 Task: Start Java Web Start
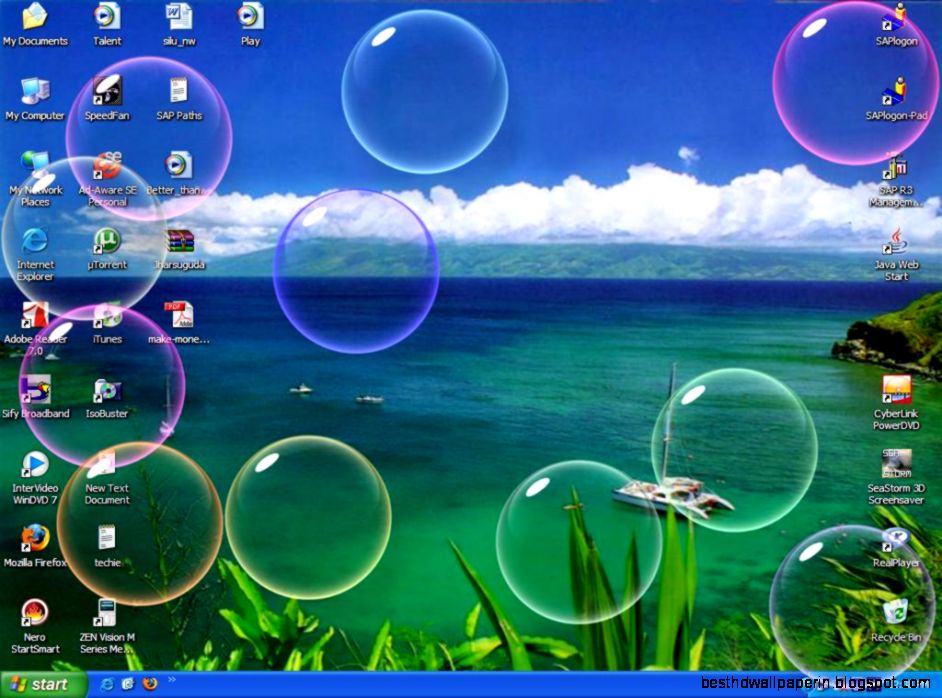(x=893, y=247)
